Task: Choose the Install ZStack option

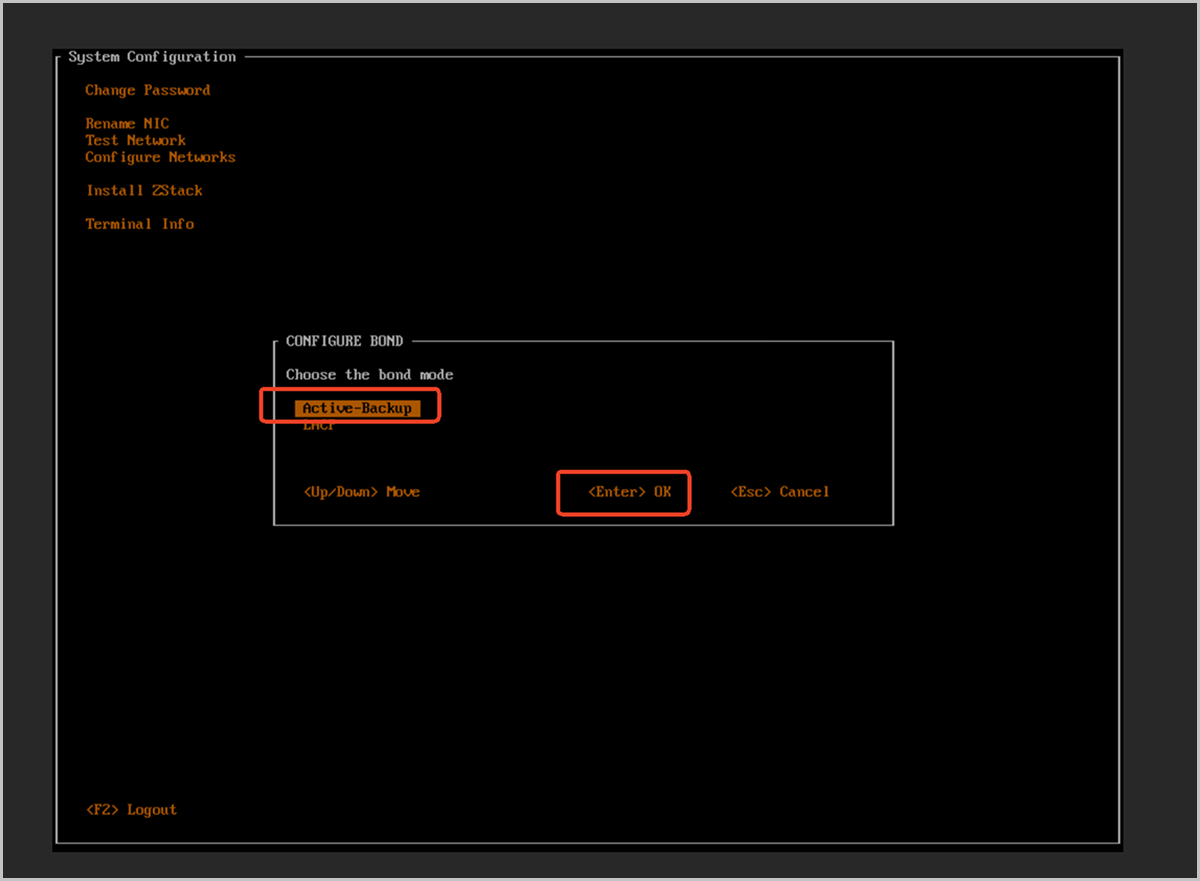Action: pos(144,190)
